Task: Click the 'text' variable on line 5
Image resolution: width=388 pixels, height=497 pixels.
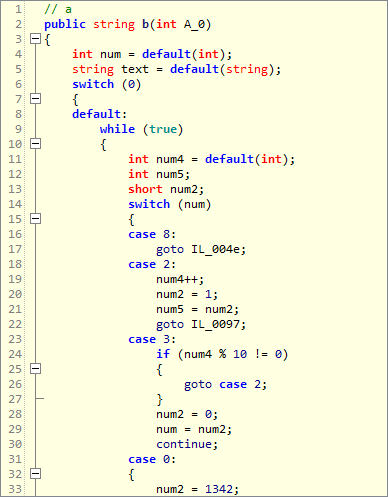Action: click(135, 69)
